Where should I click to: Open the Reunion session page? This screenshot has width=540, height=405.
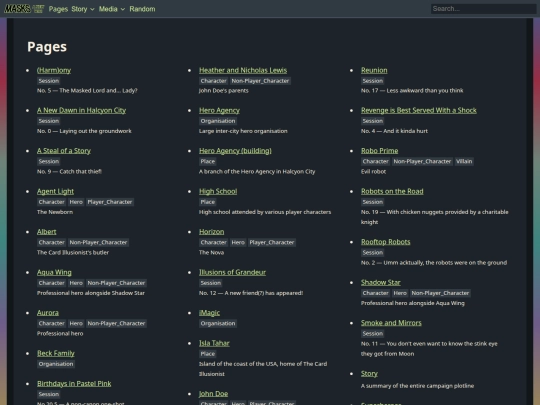tap(374, 70)
